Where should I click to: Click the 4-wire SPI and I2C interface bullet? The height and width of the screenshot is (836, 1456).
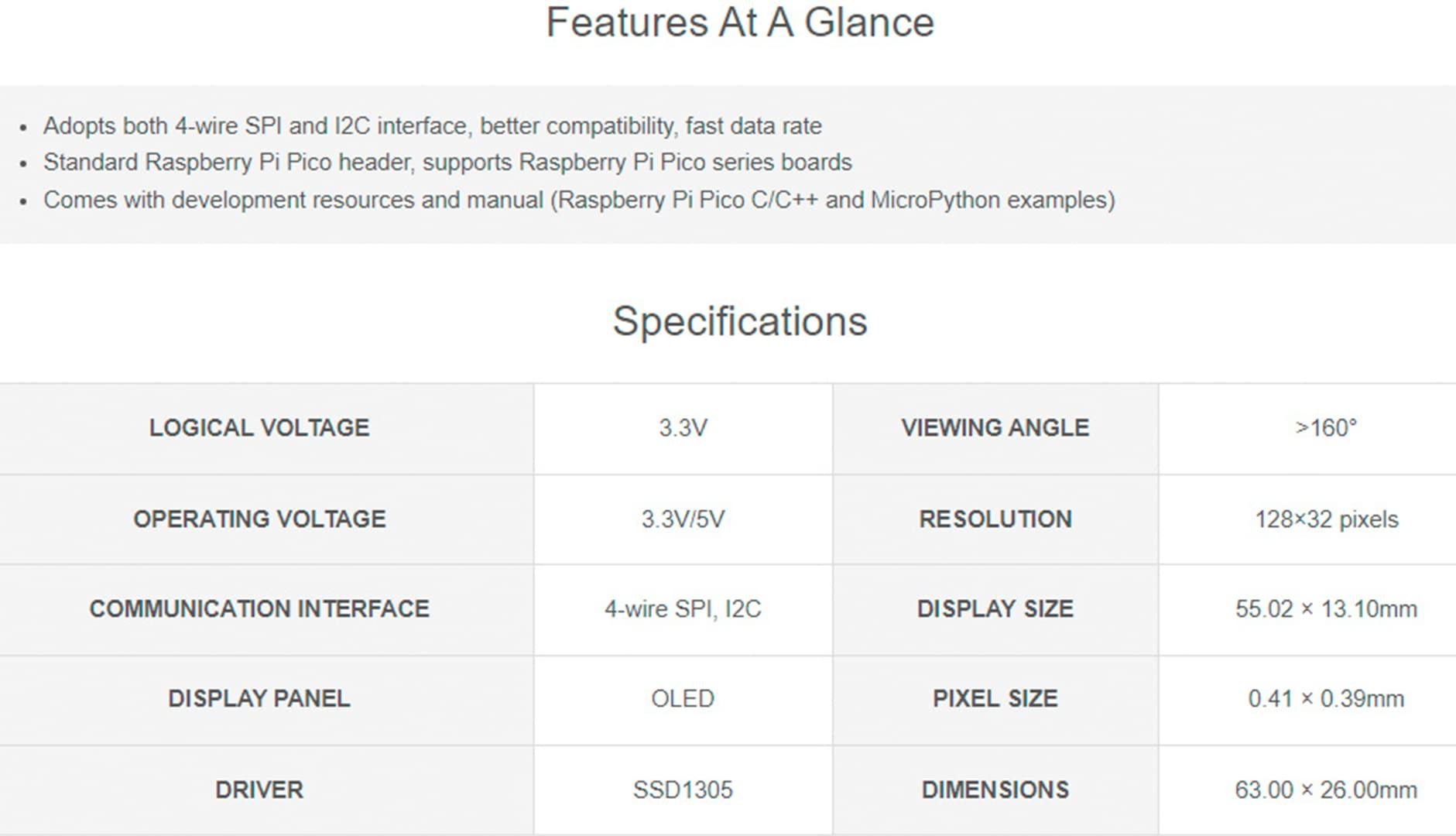(432, 126)
